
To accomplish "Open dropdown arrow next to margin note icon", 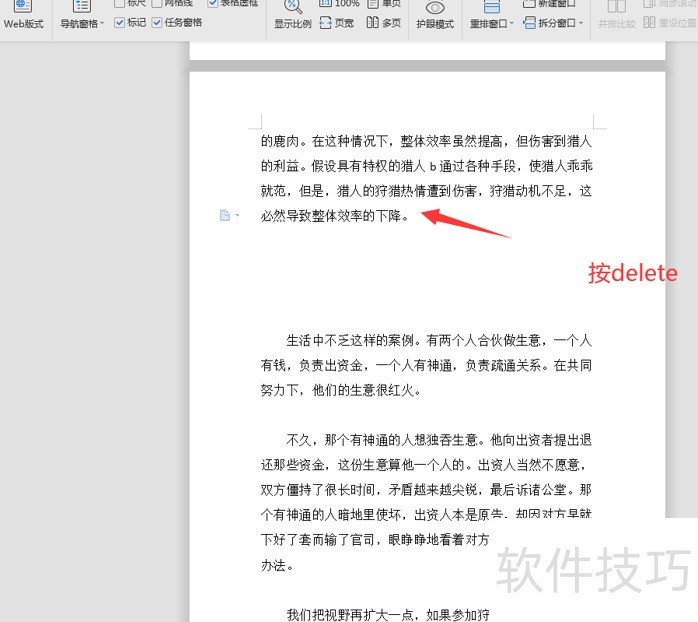I will click(x=237, y=216).
